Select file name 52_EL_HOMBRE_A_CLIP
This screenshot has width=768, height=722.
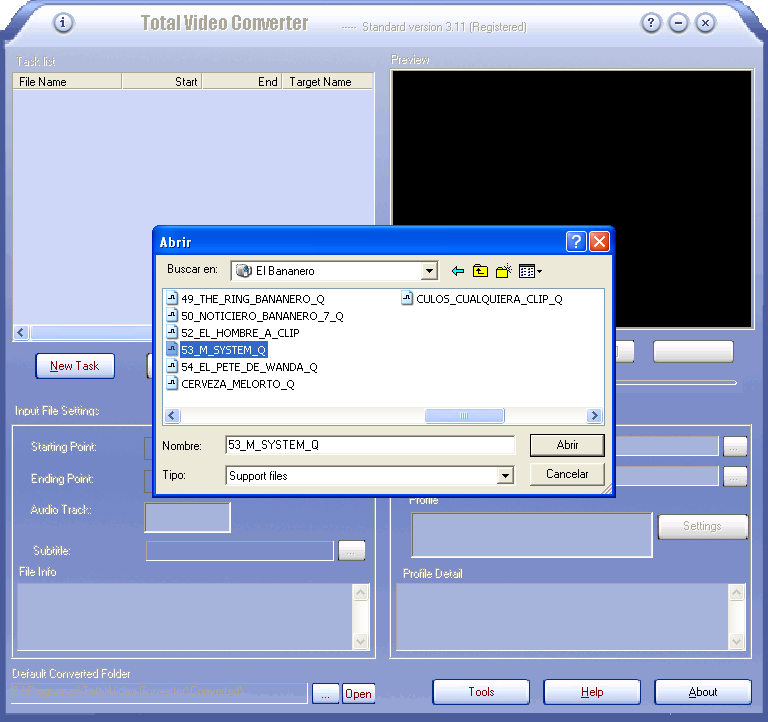[x=240, y=333]
